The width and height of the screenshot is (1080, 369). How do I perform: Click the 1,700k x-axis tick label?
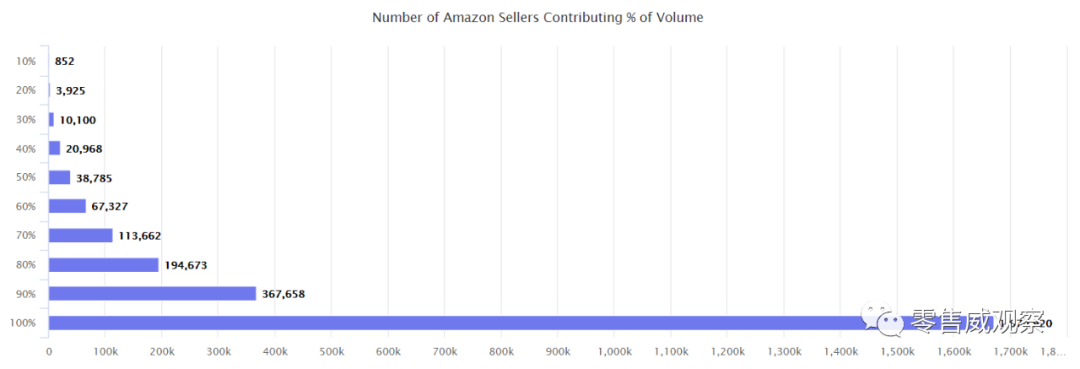click(1010, 352)
